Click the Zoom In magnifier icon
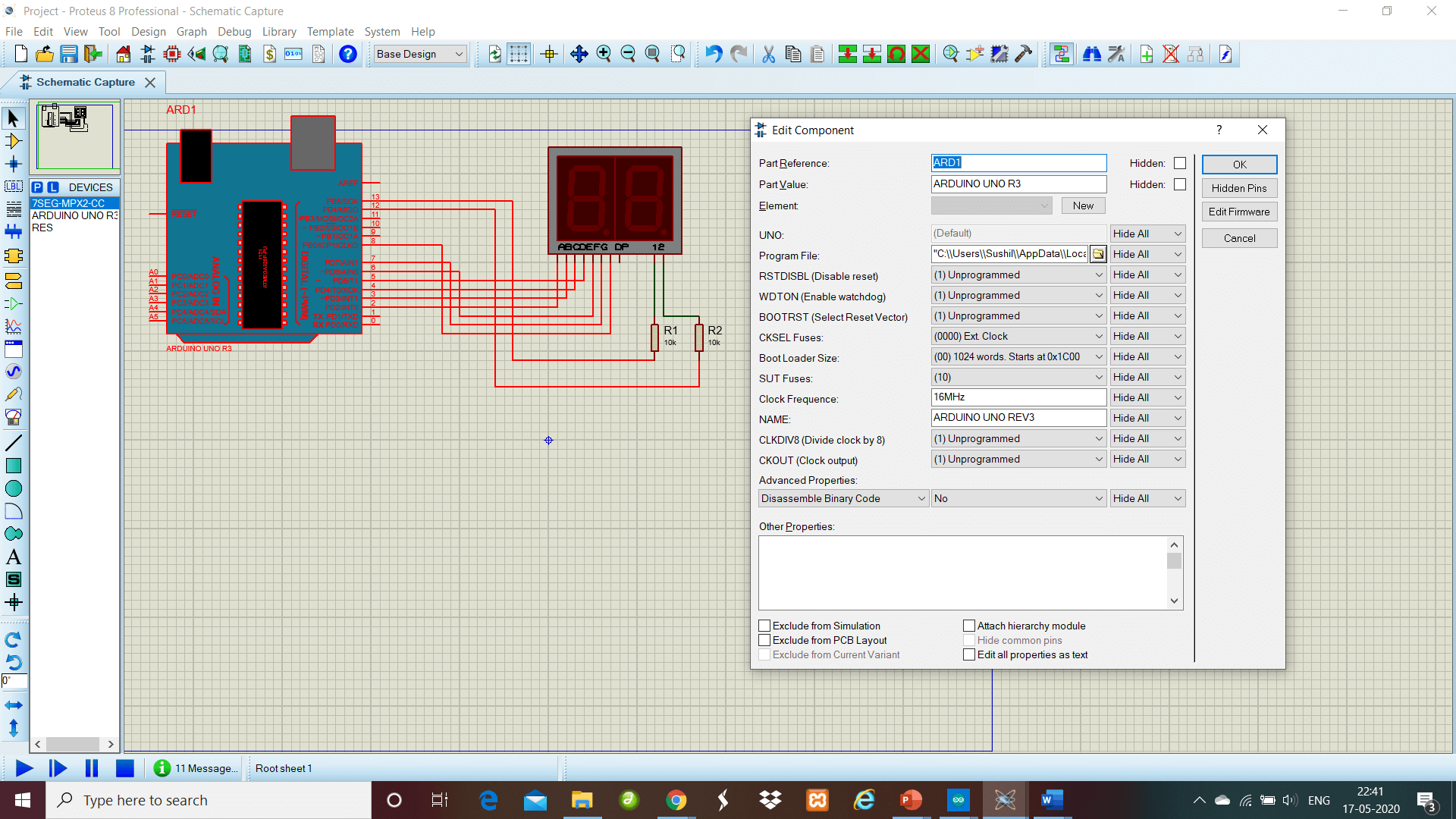 tap(604, 54)
